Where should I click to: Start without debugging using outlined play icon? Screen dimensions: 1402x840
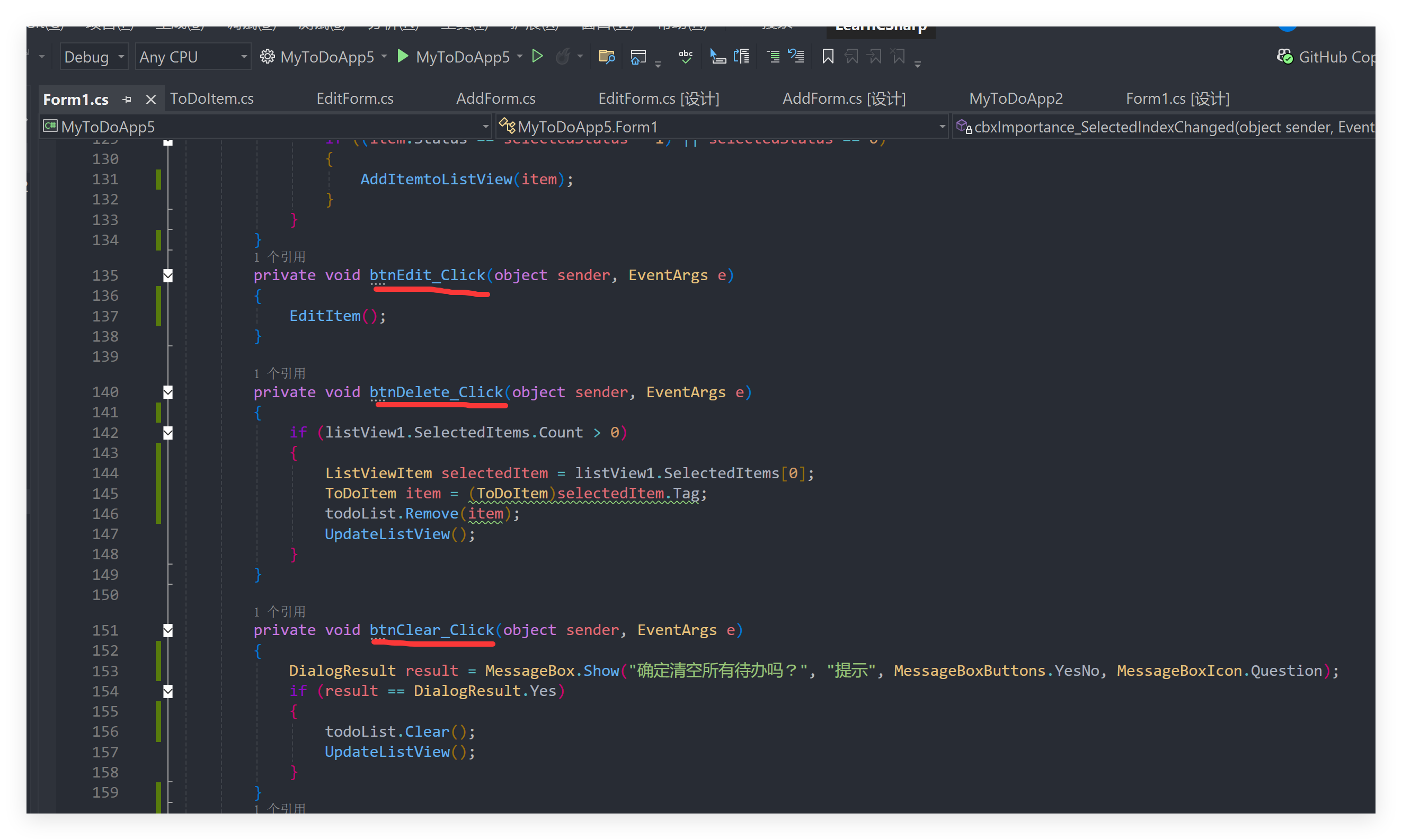click(x=537, y=57)
